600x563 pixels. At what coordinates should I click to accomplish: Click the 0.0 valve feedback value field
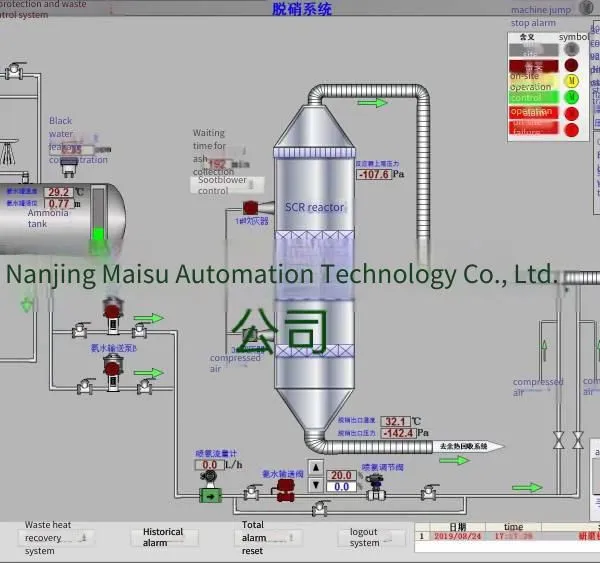(341, 486)
